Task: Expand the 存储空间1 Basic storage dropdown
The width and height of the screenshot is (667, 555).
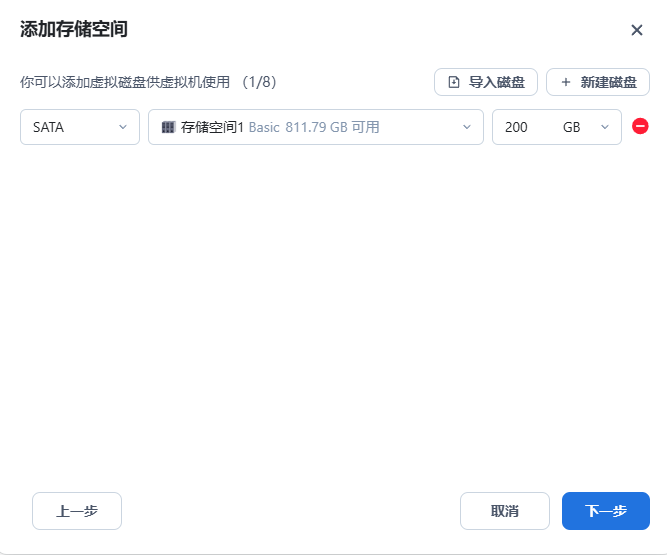Action: [x=315, y=127]
